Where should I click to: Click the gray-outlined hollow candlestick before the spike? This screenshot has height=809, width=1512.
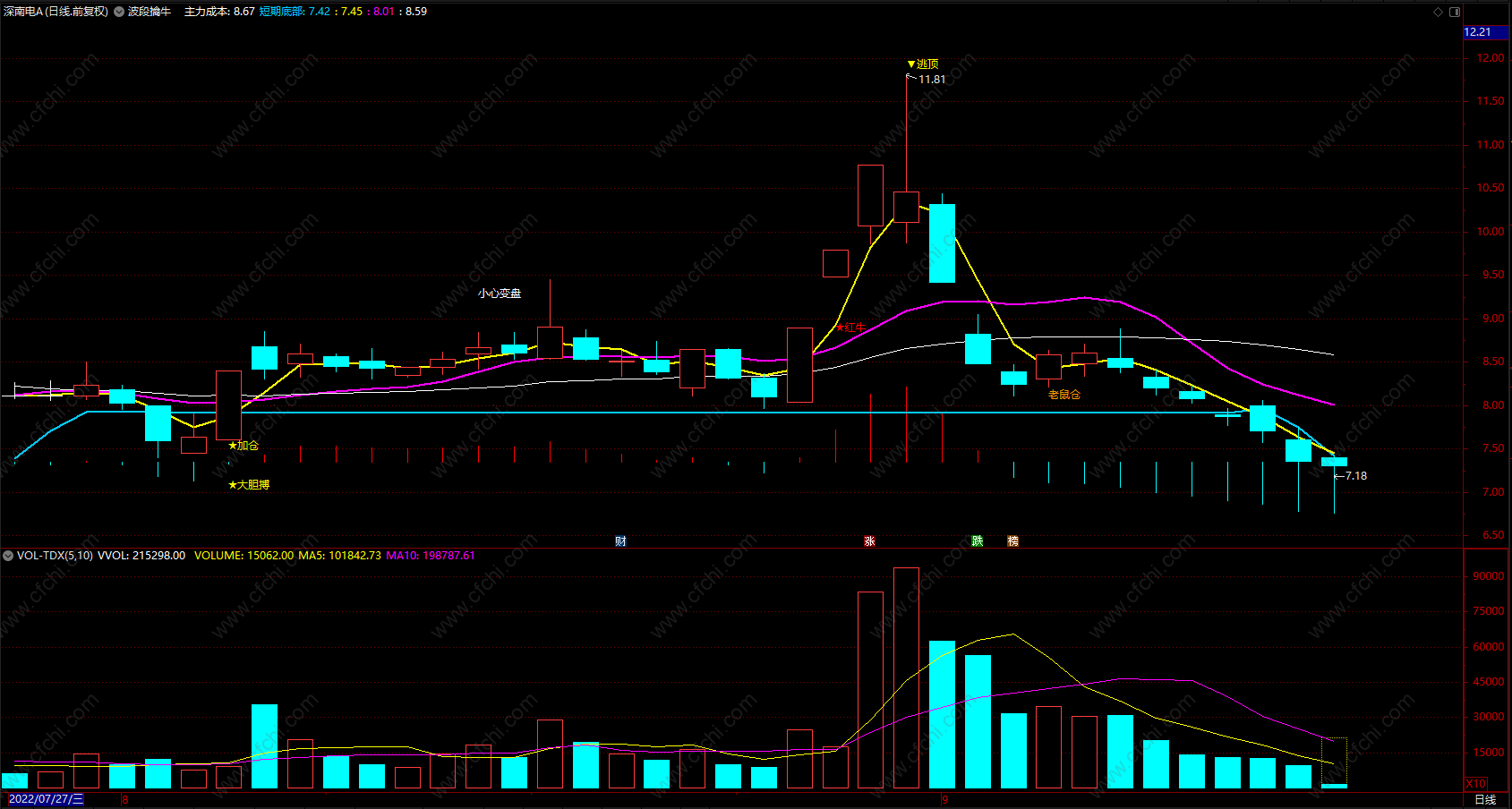pos(835,263)
